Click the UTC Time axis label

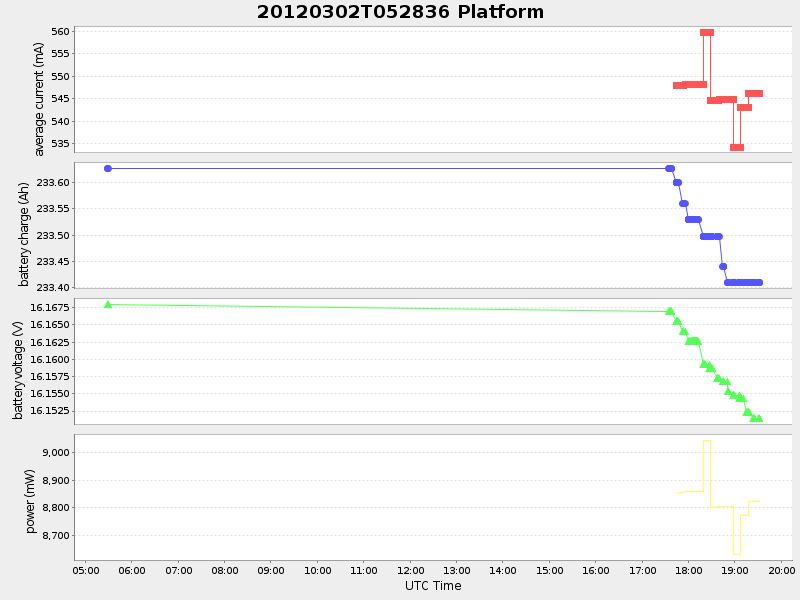click(434, 586)
